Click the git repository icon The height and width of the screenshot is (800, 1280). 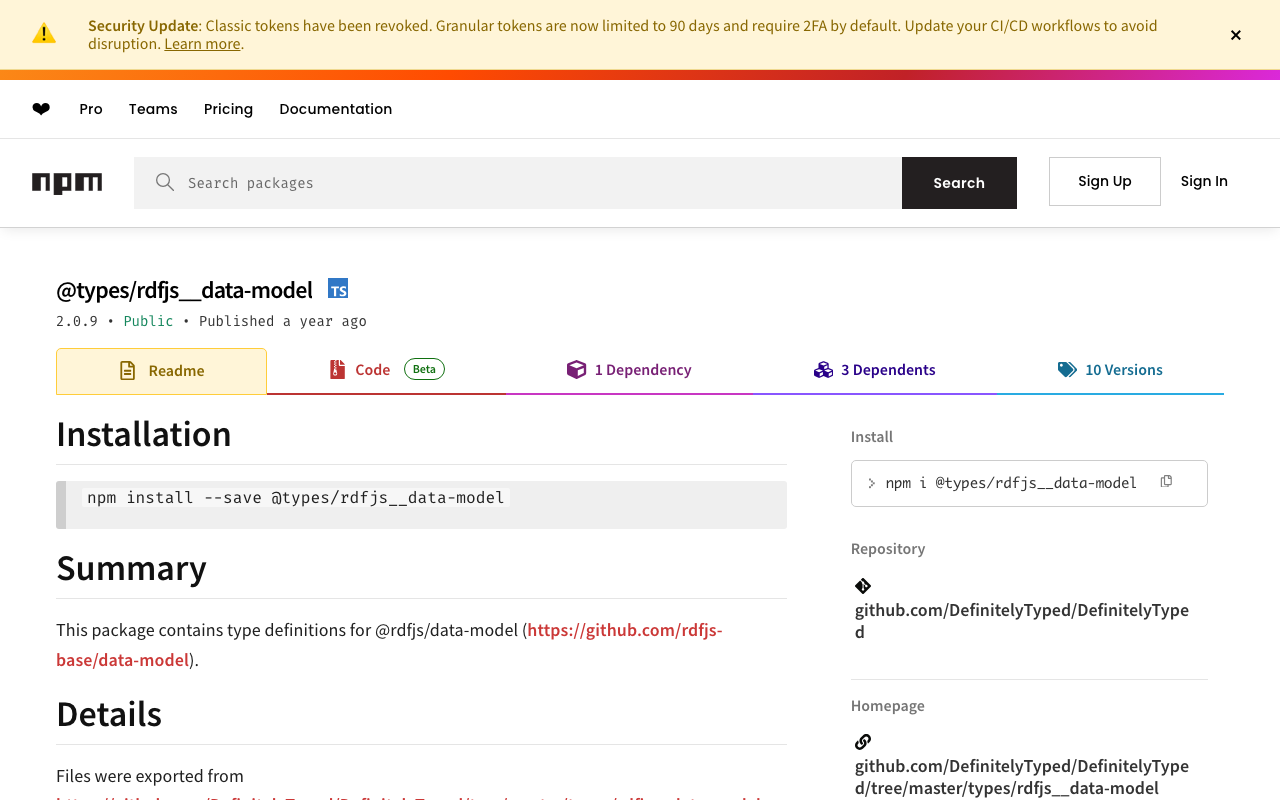(863, 586)
